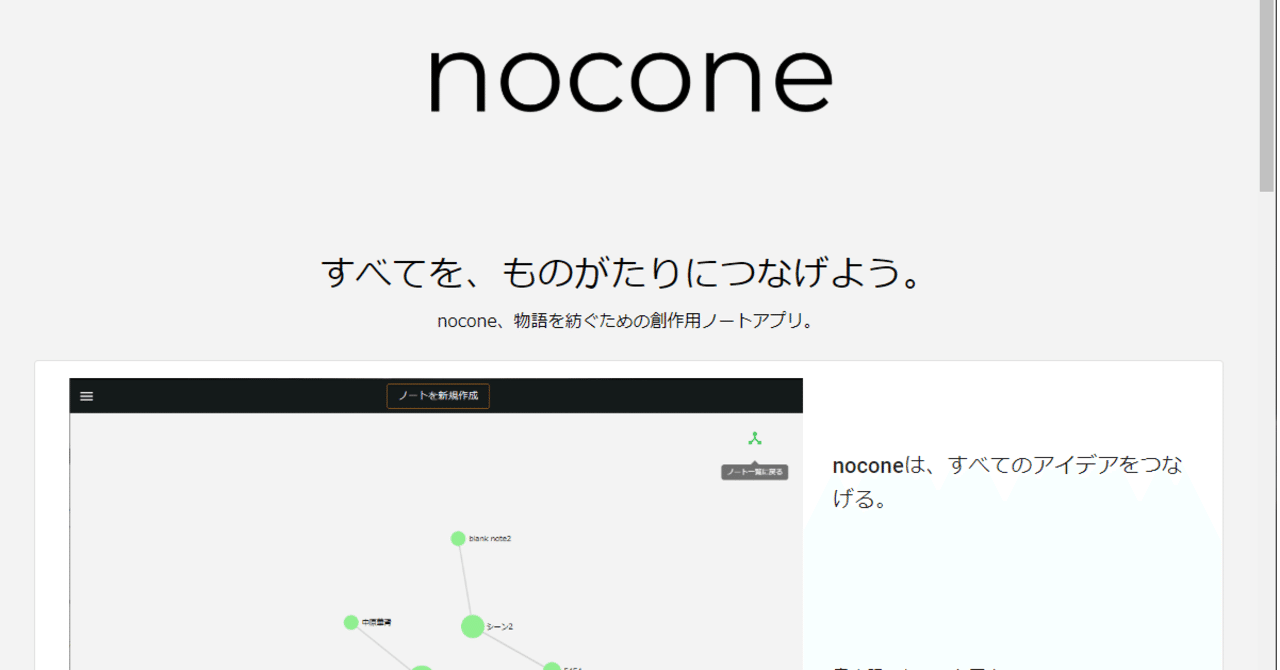
Task: Select the シーン2 node circle
Action: point(473,626)
